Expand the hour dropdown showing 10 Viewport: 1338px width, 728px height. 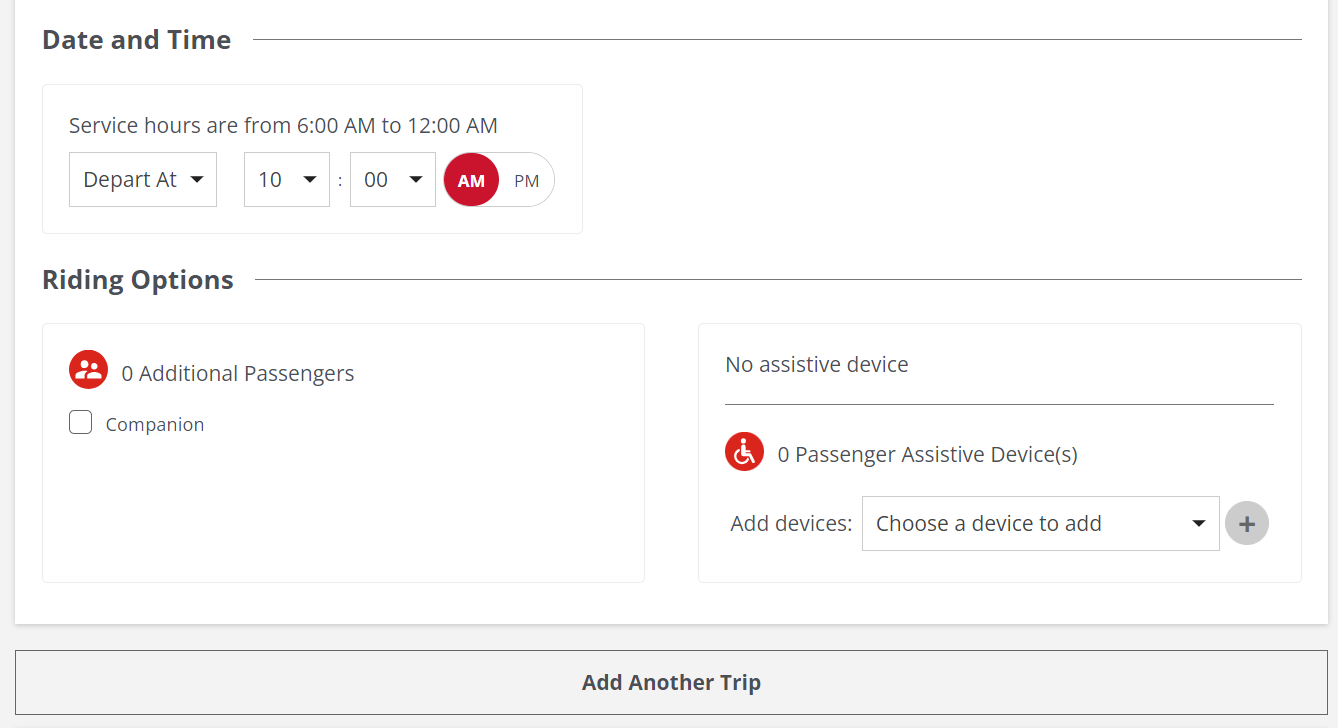point(287,180)
